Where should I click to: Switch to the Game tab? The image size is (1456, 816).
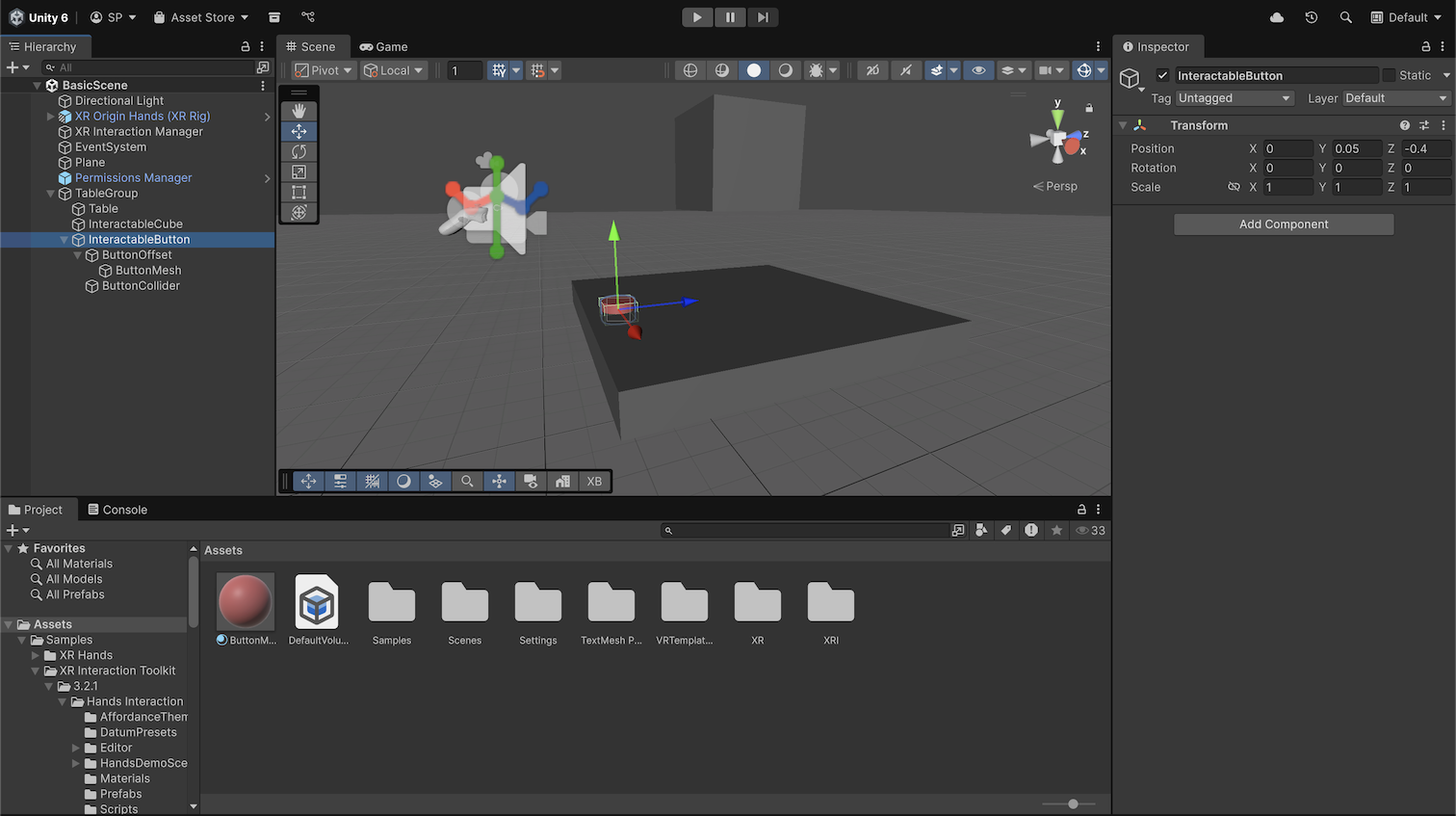(383, 46)
